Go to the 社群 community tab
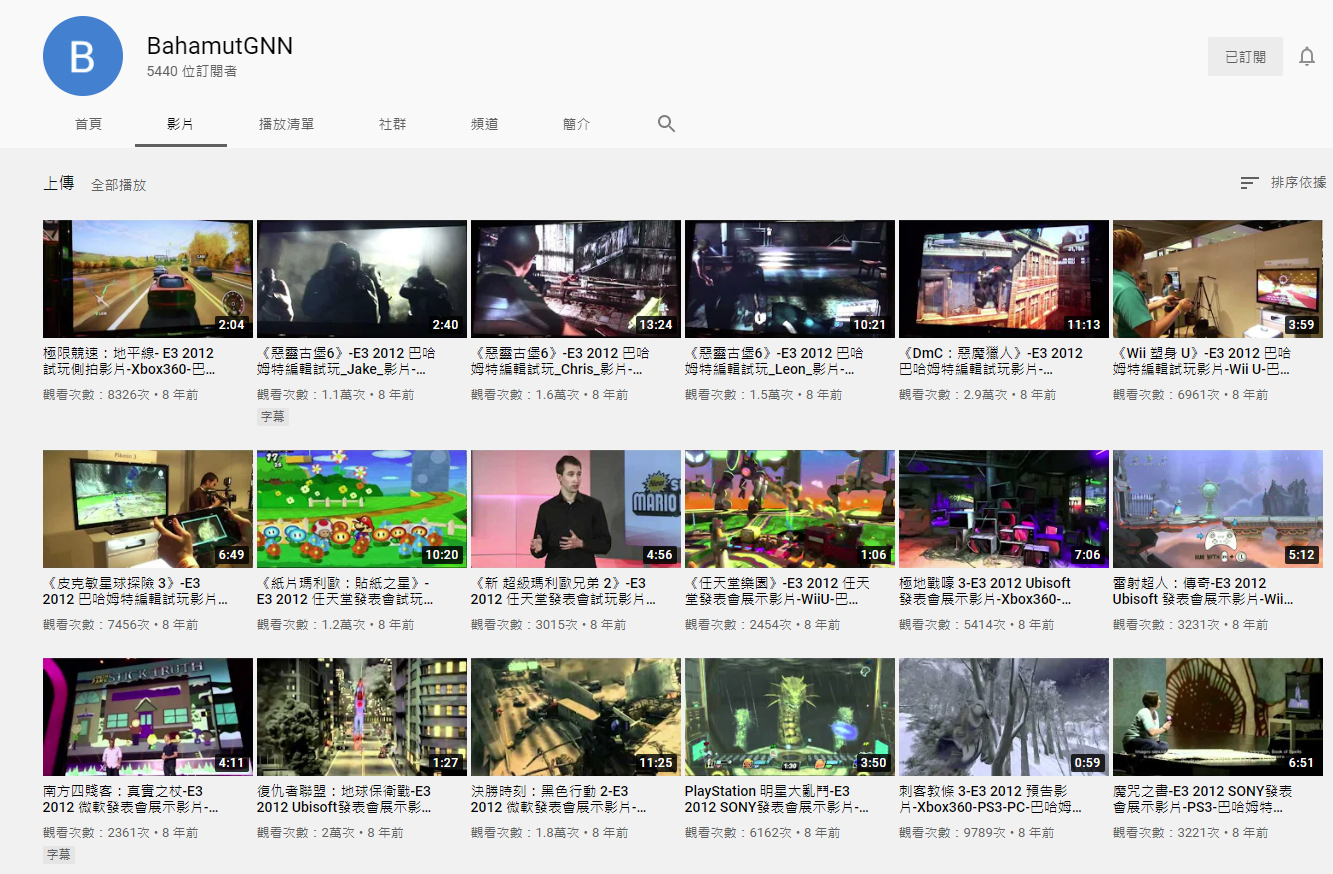 [392, 124]
